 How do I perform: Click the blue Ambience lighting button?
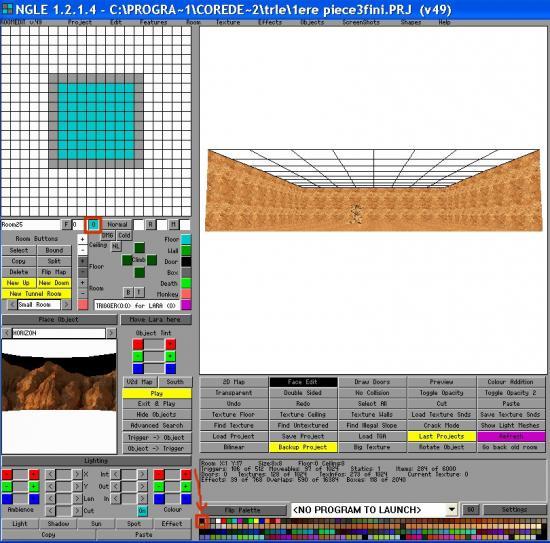pyautogui.click(x=7, y=499)
